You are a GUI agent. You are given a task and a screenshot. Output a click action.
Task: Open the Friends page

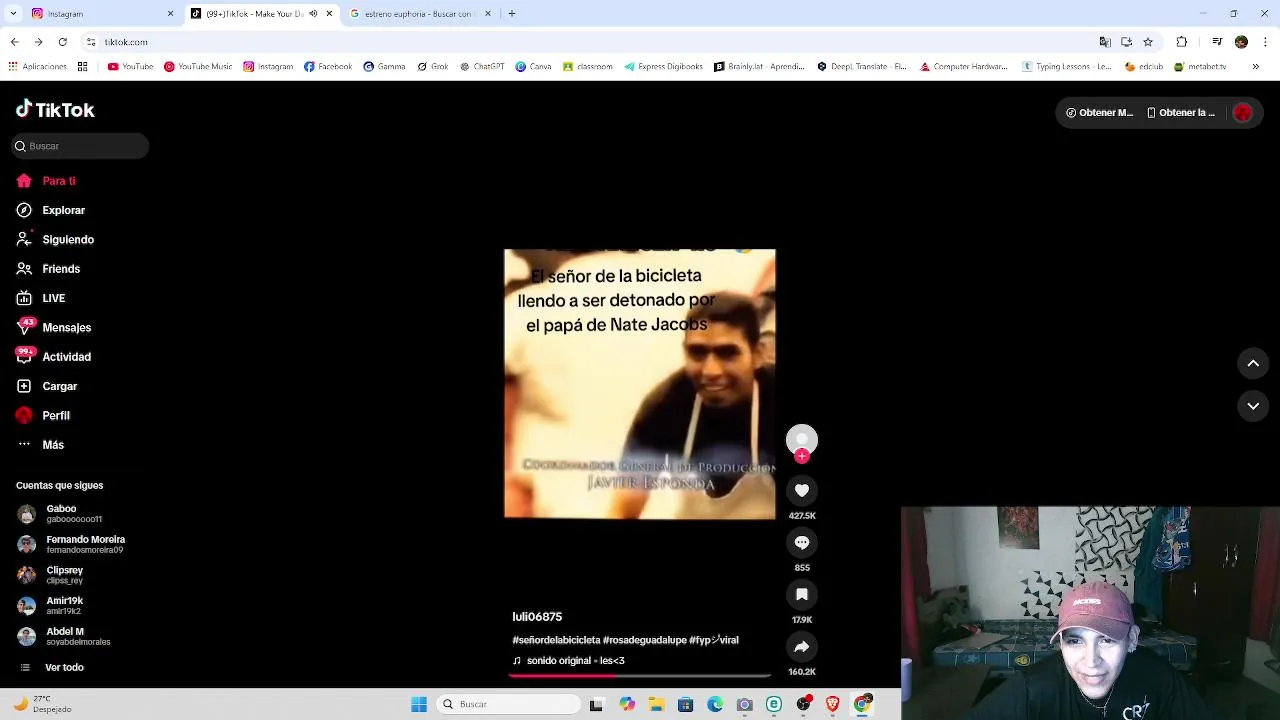point(48,269)
